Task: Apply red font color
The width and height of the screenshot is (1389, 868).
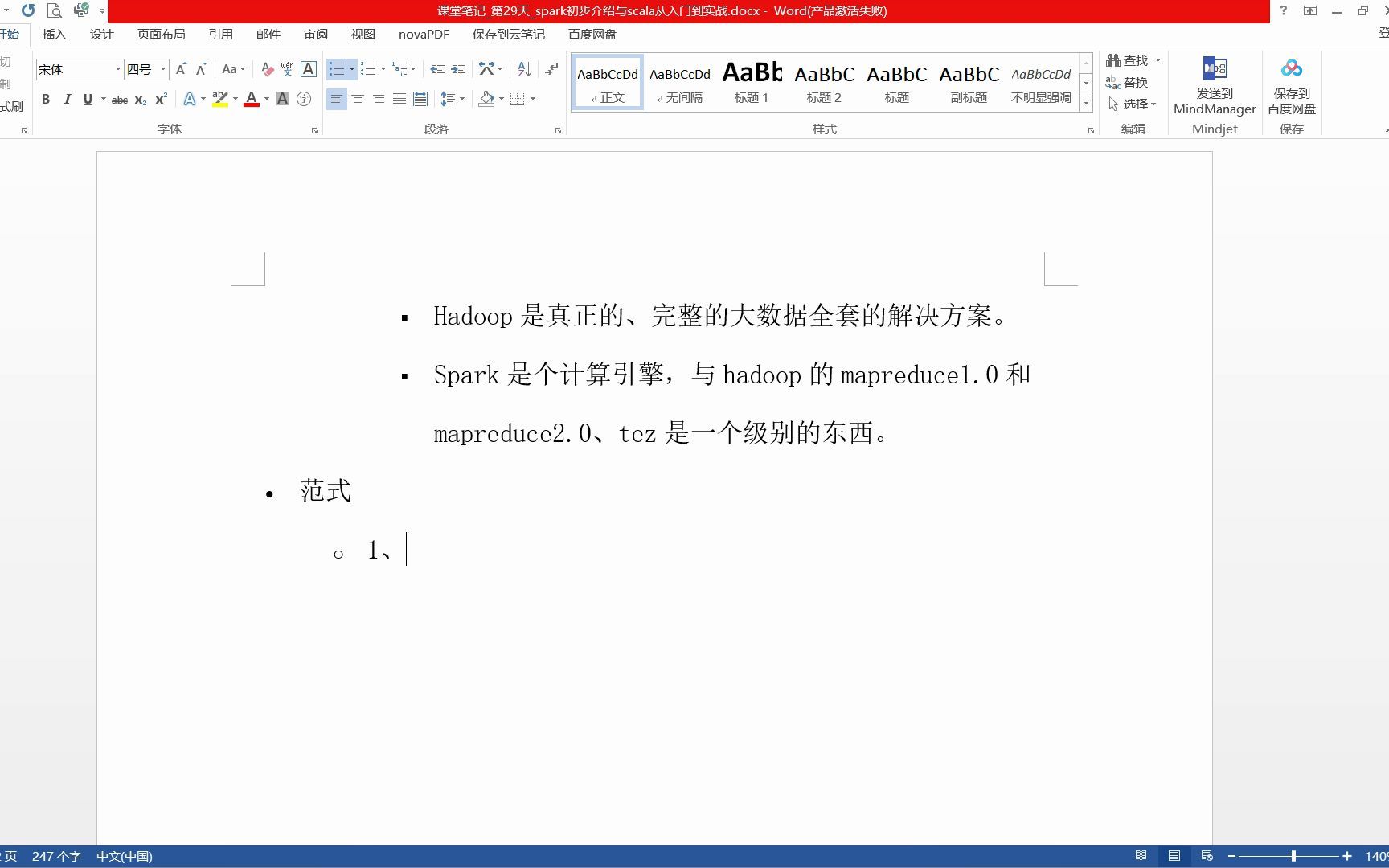Action: tap(252, 99)
